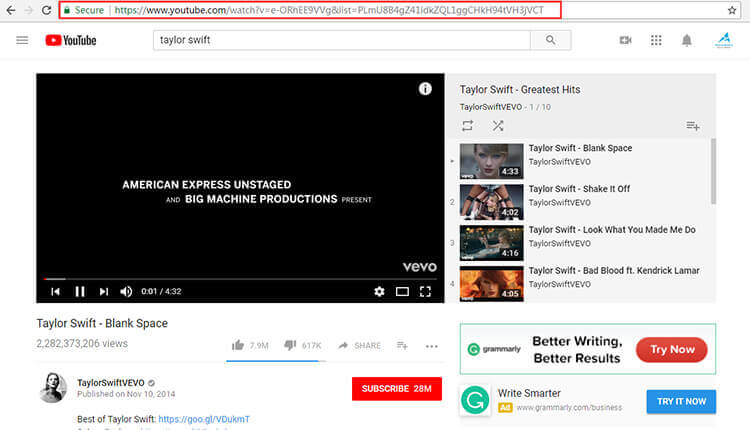This screenshot has height=430, width=750.
Task: Play Taylor Swift - Blank Space from the playlist
Action: click(580, 161)
